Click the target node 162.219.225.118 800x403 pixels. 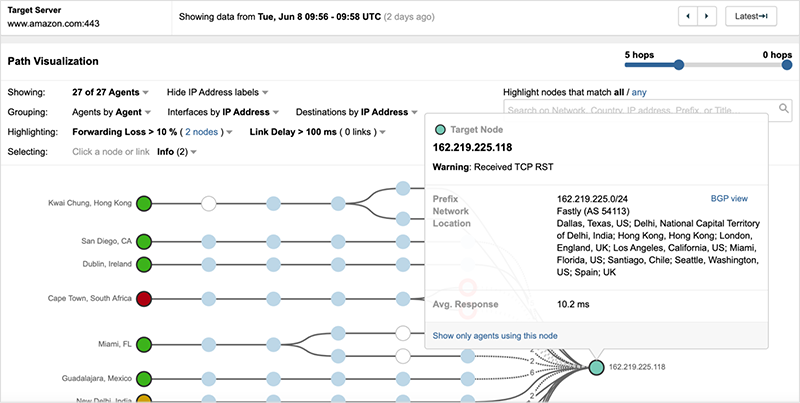click(x=596, y=367)
